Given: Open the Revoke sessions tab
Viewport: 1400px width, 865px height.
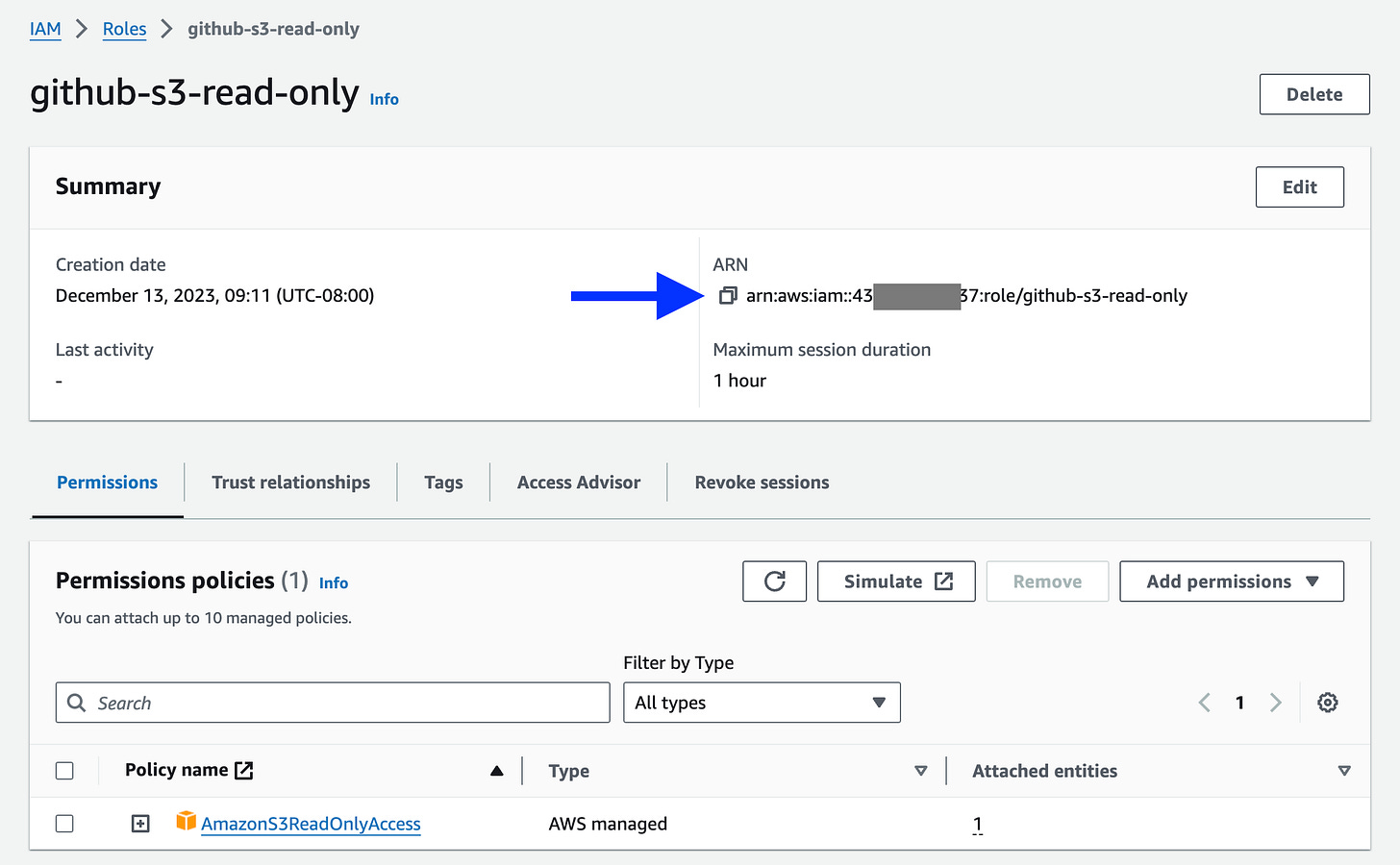Looking at the screenshot, I should tap(762, 482).
